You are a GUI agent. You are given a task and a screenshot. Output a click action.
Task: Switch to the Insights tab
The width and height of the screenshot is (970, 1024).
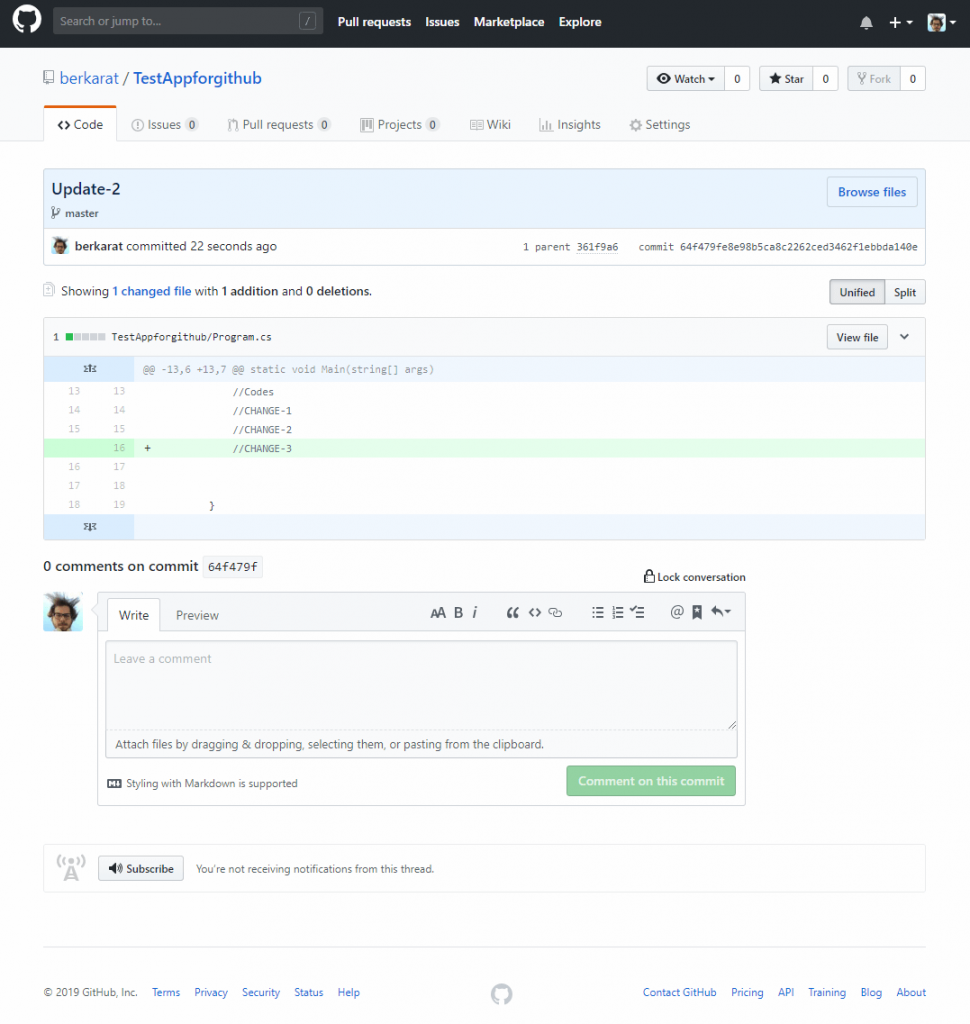570,125
